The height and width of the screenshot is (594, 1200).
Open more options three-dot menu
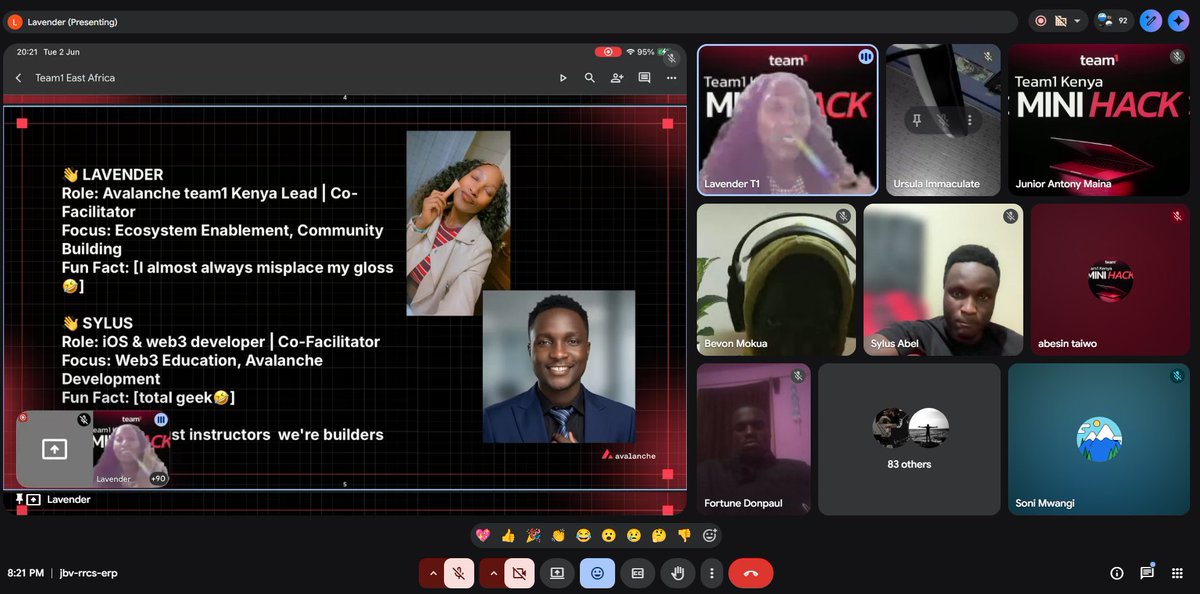711,573
